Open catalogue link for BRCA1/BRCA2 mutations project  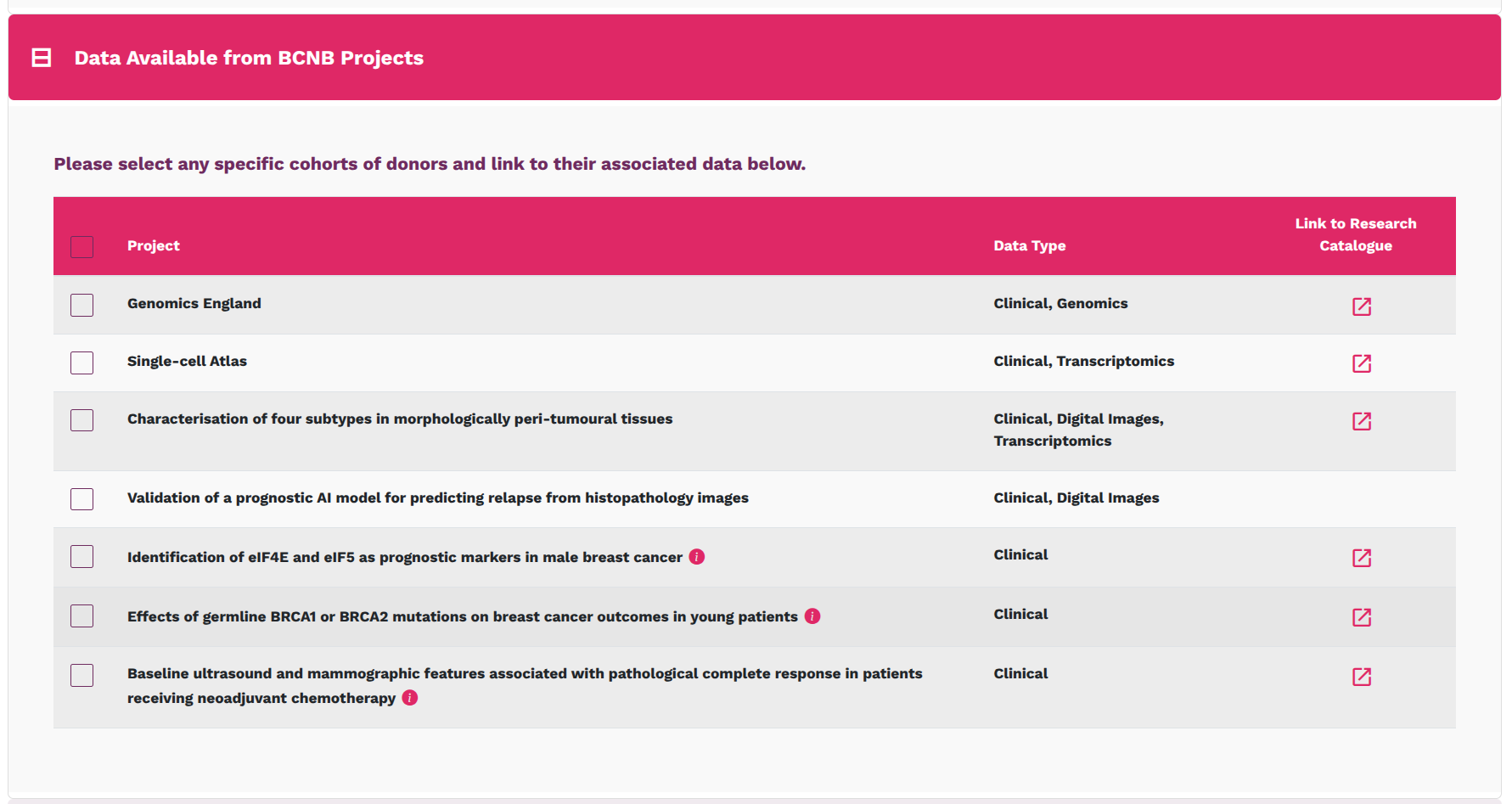(1362, 617)
